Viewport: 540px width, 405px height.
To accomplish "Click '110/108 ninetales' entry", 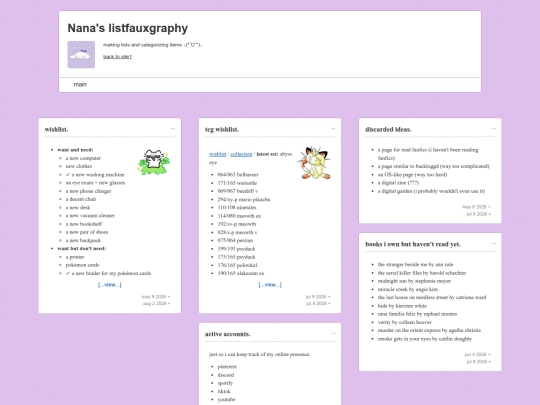I will click(237, 208).
